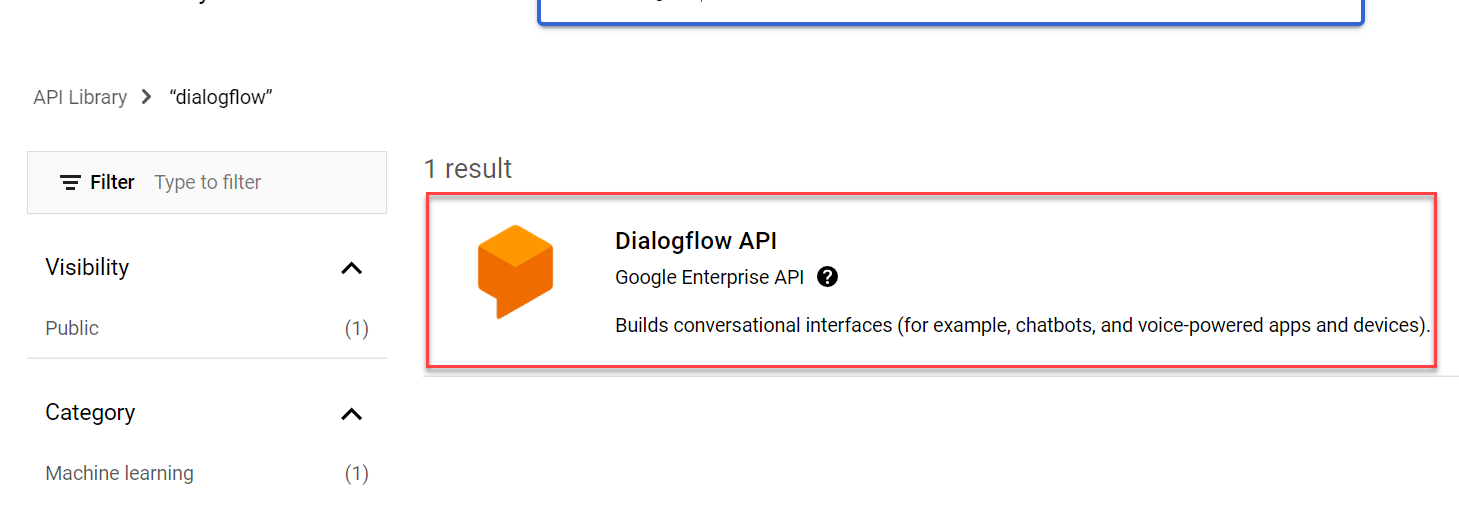Click the Filter lines icon
1459x520 pixels.
(x=70, y=182)
